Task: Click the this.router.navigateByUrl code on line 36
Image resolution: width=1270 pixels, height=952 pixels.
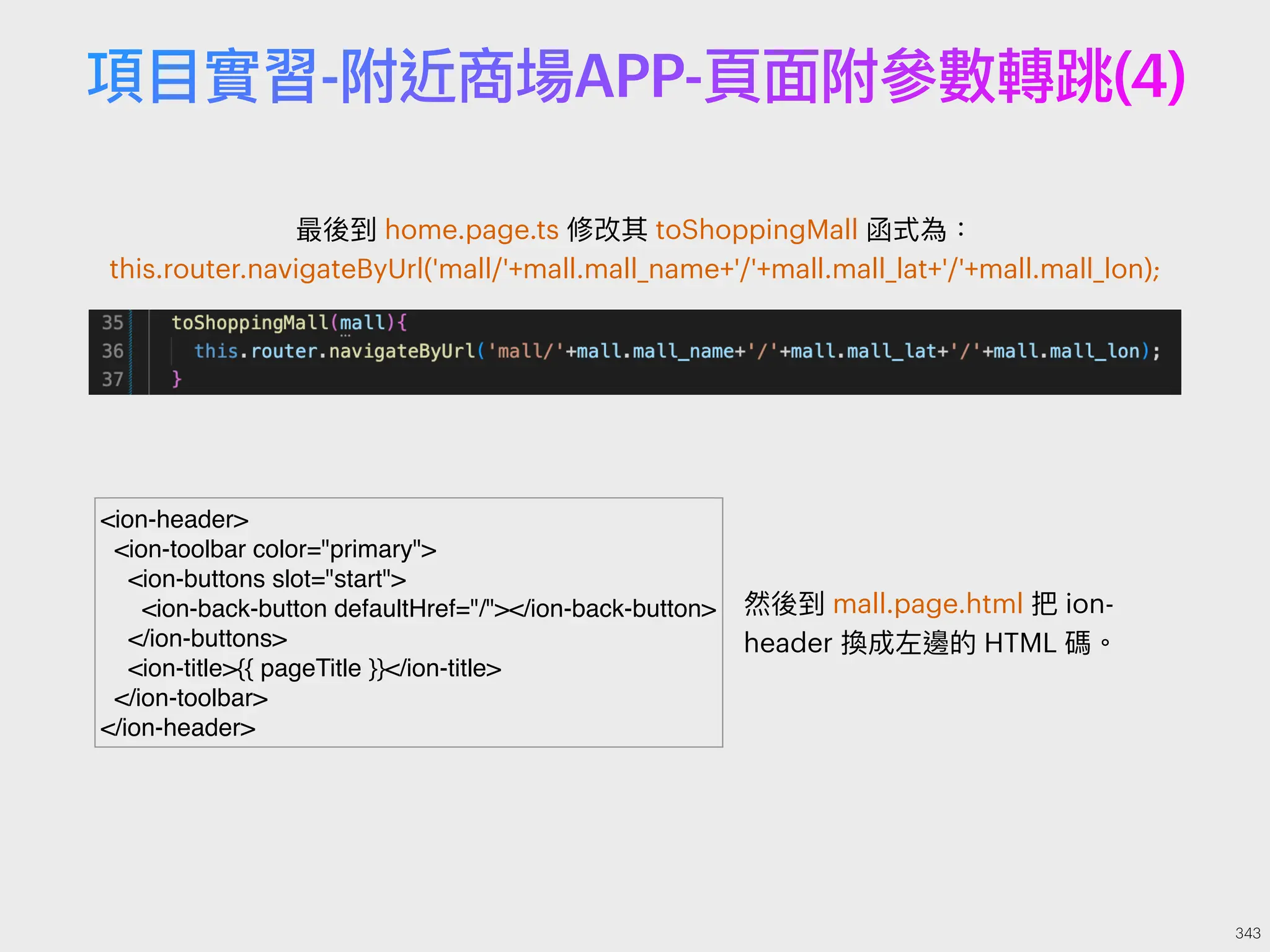Action: click(677, 351)
